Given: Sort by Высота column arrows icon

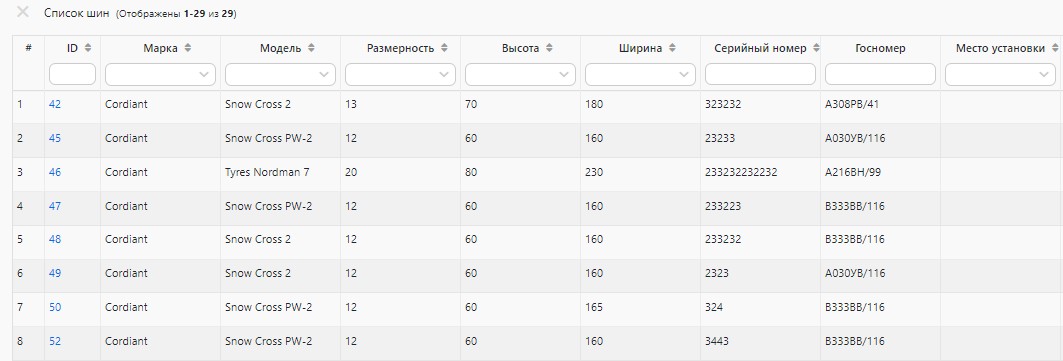Looking at the screenshot, I should 549,48.
